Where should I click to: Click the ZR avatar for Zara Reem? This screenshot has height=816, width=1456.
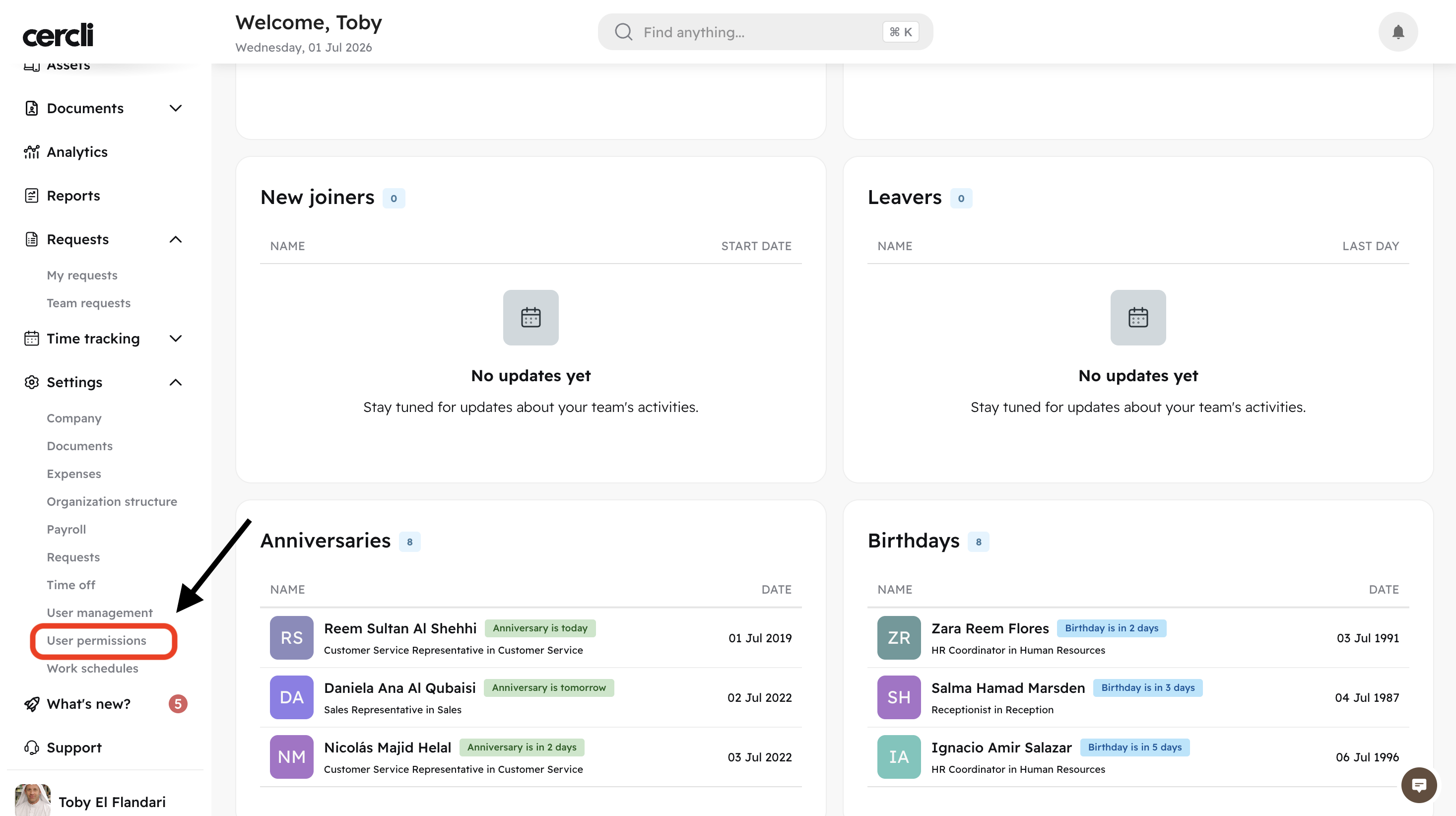(x=899, y=638)
